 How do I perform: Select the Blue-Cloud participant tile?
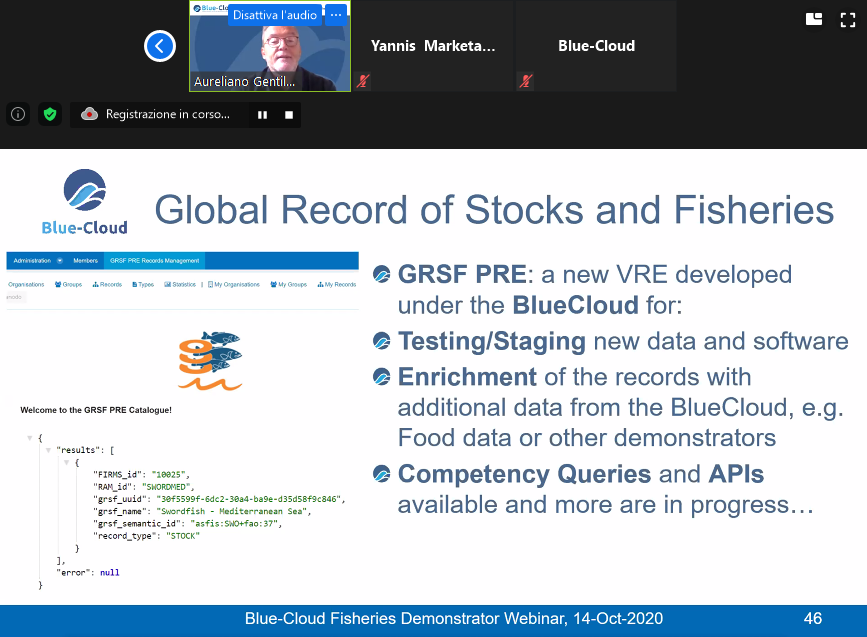596,46
